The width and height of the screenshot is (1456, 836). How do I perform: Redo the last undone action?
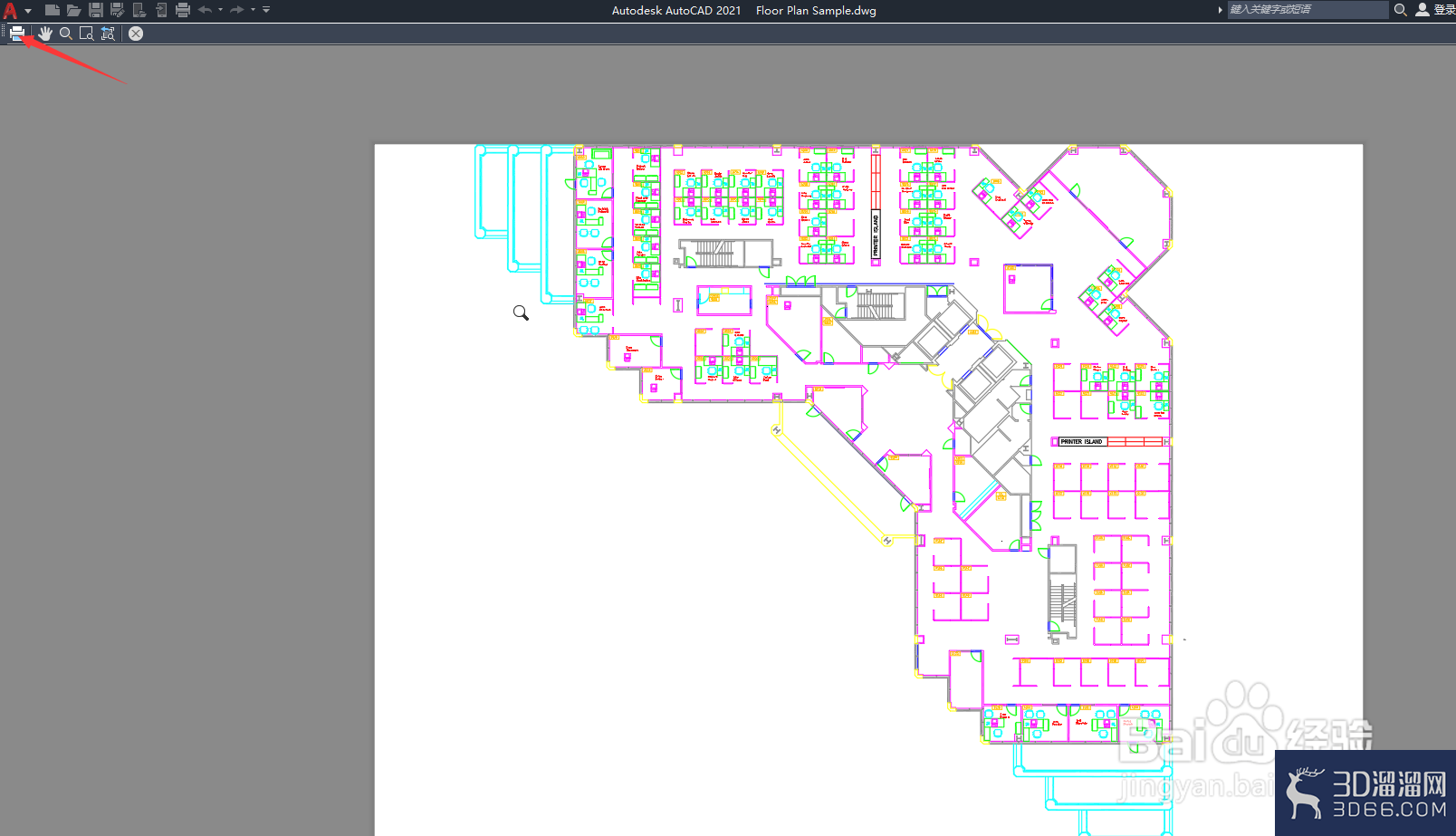coord(237,10)
